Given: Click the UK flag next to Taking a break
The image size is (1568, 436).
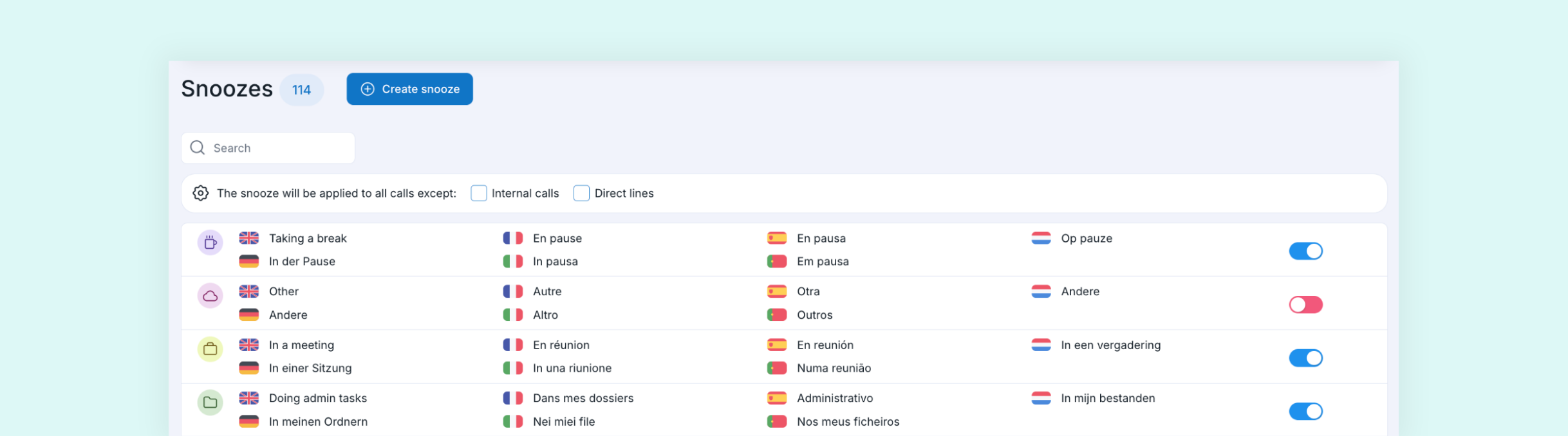Looking at the screenshot, I should click(249, 238).
